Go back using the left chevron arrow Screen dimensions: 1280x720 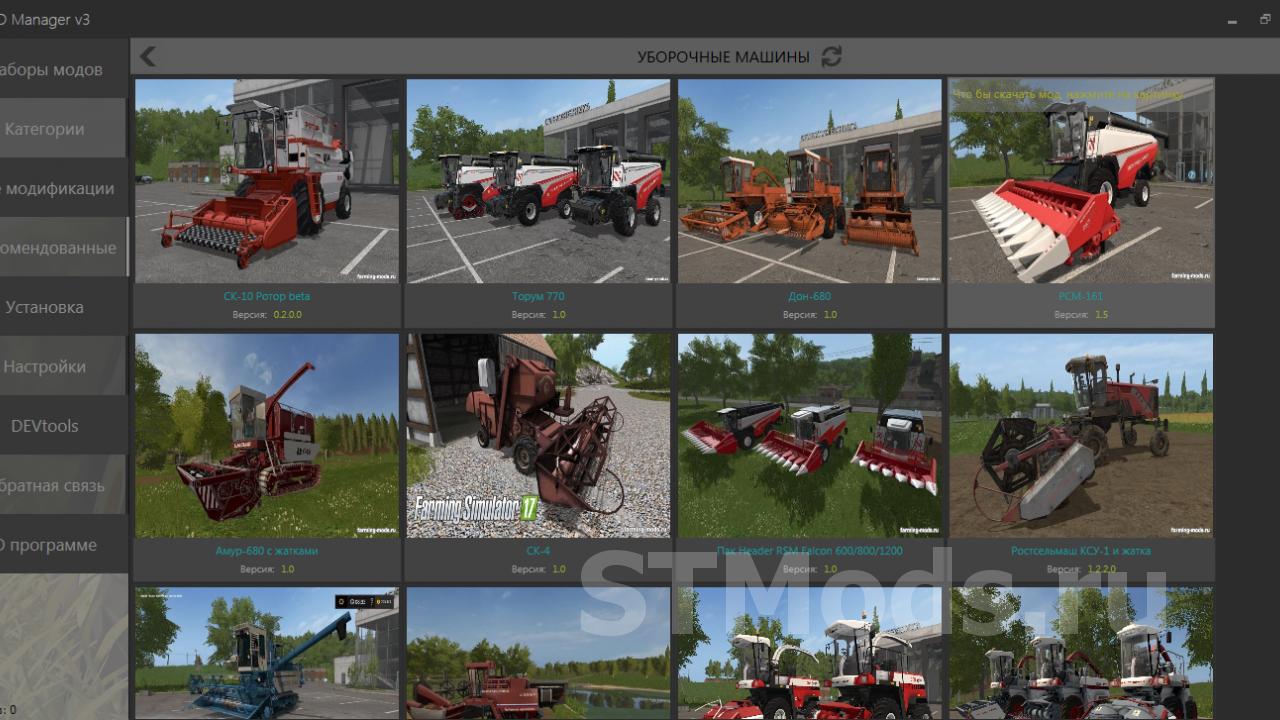pyautogui.click(x=148, y=56)
